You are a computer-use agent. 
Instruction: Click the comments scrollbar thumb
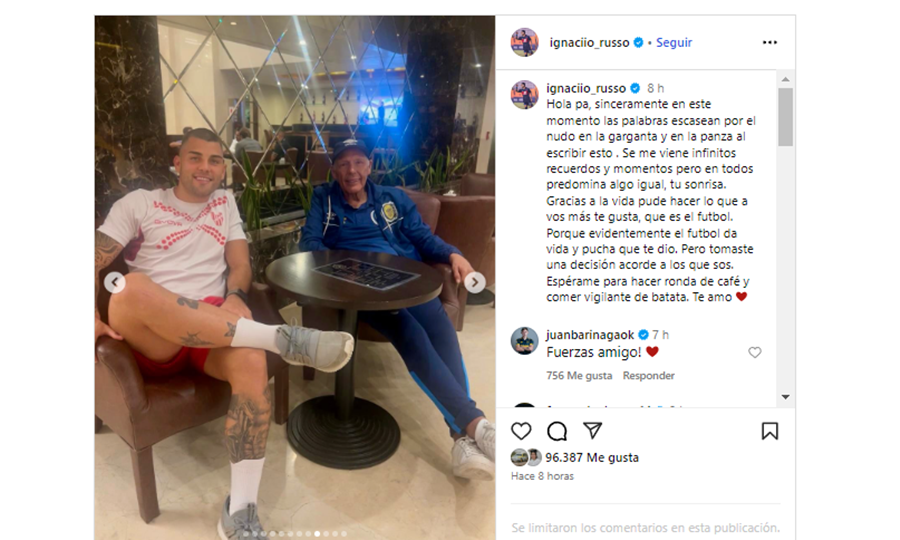tap(785, 116)
